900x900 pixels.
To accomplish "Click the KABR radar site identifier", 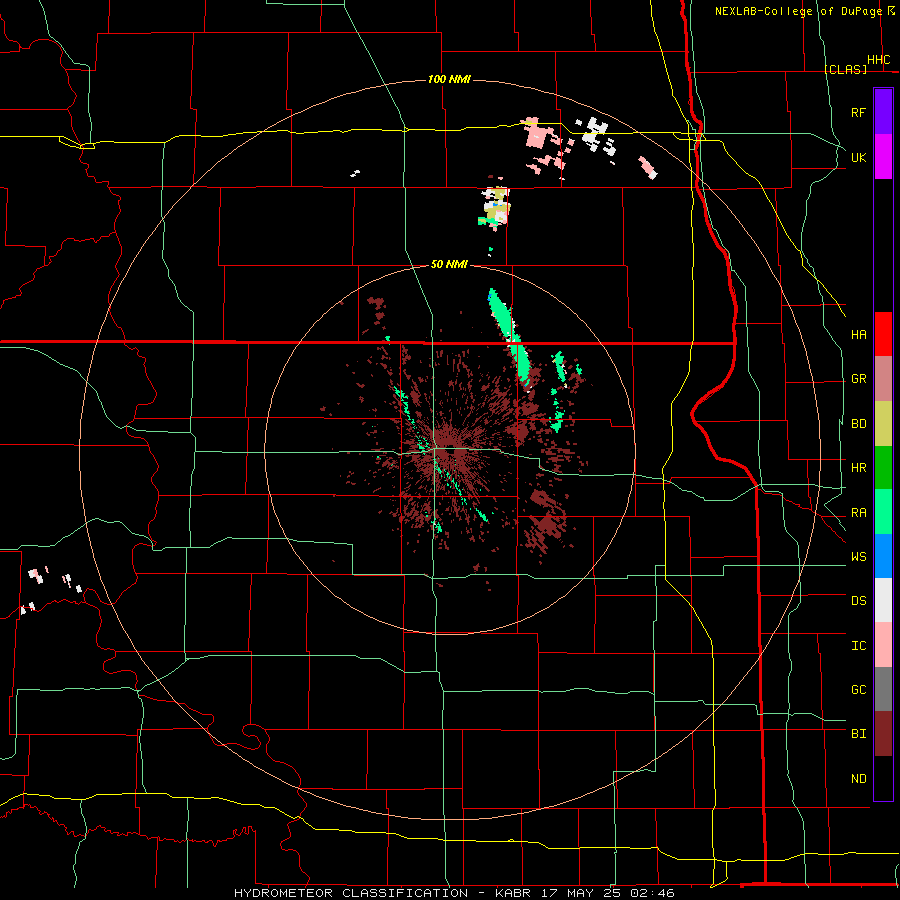I will 515,893.
